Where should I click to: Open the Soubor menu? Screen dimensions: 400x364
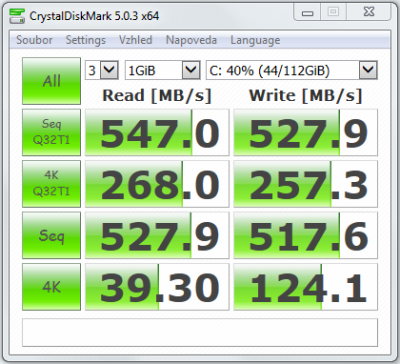click(x=34, y=40)
